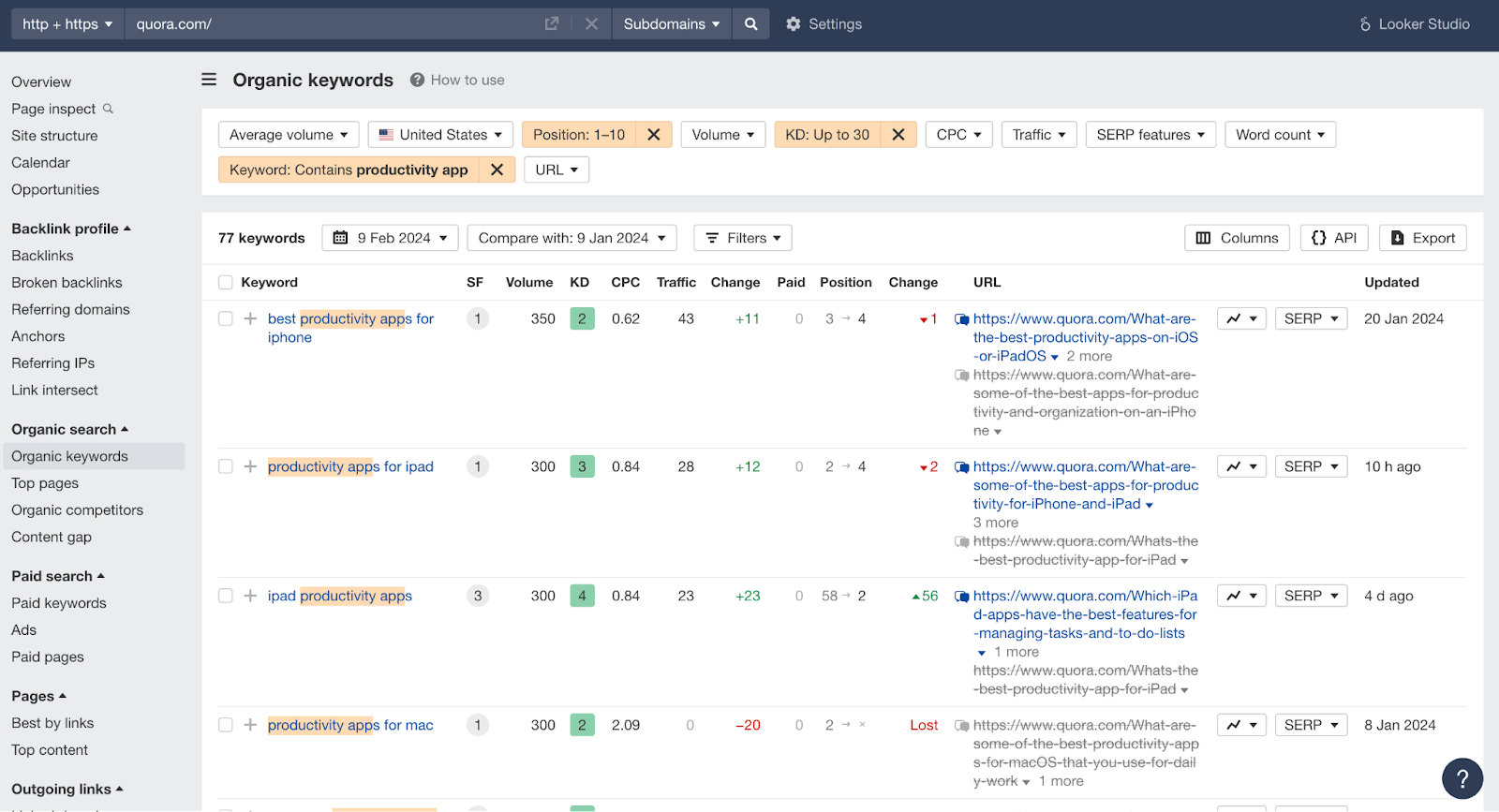Open the hamburger menu beside Organic keywords

pyautogui.click(x=209, y=80)
